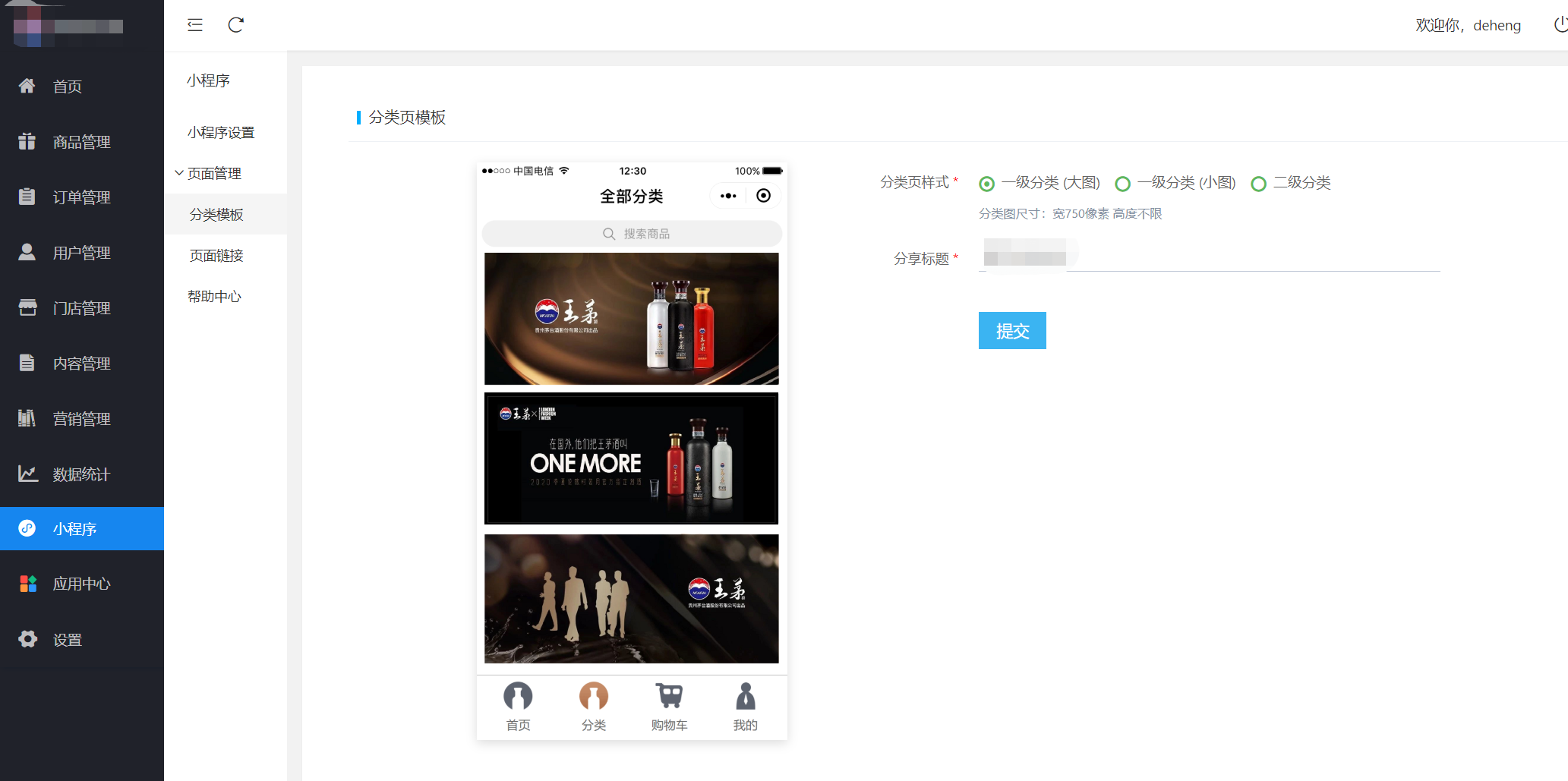Go to 数据统计 section
The width and height of the screenshot is (1568, 781).
[x=82, y=474]
